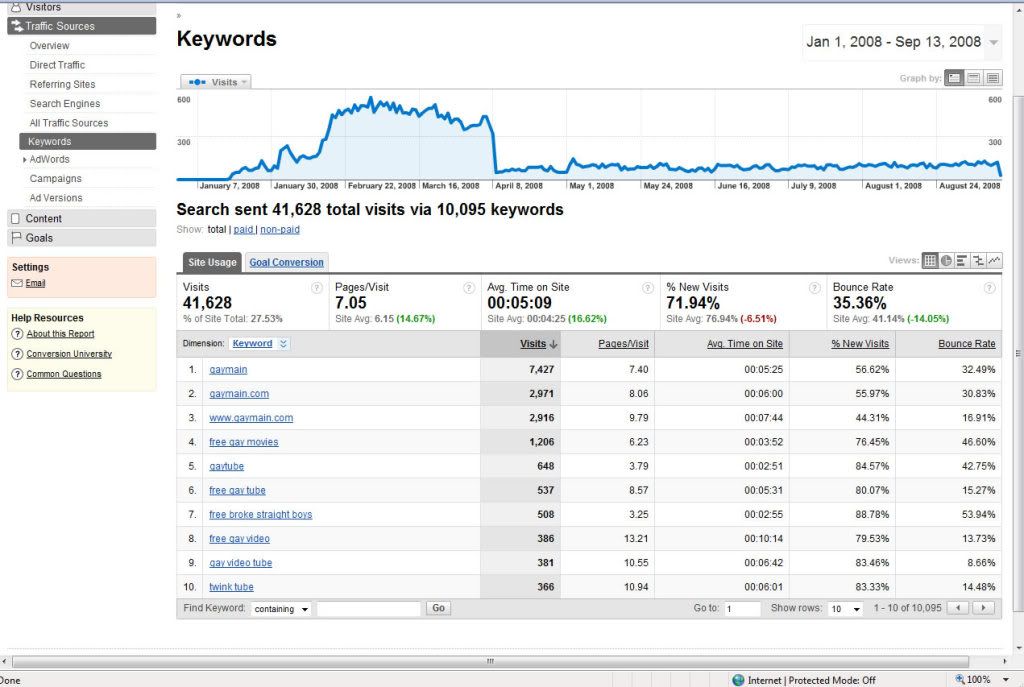The height and width of the screenshot is (687, 1024).
Task: Open the Show rows dropdown
Action: pos(846,608)
